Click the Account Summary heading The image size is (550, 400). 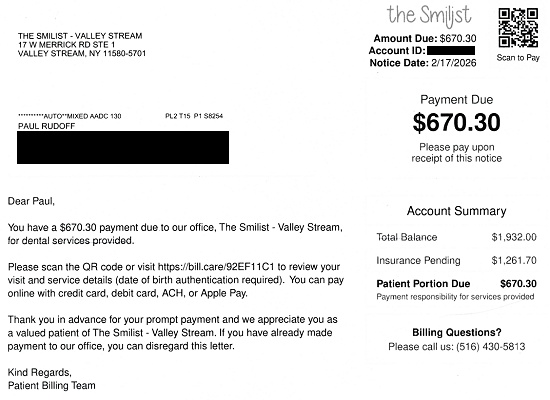pos(456,211)
